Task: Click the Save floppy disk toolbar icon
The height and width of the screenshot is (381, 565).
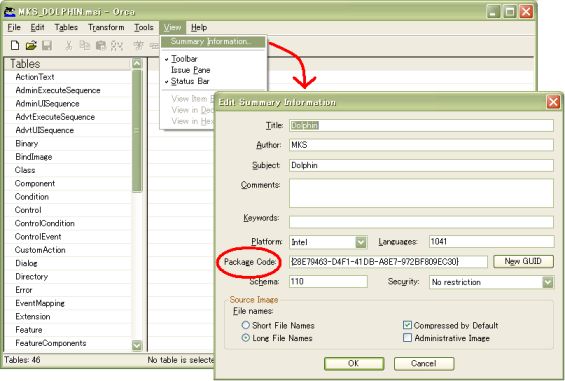Action: pos(47,45)
